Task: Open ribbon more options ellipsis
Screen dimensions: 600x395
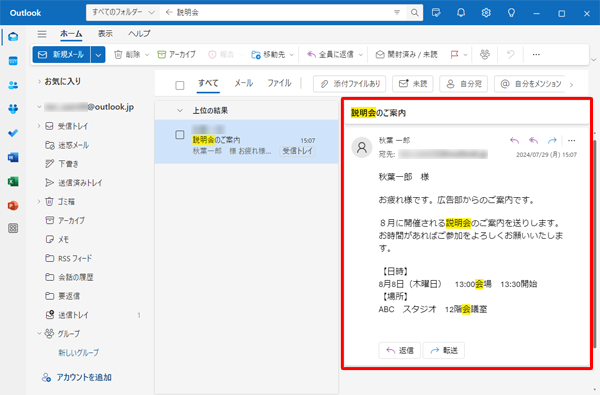Action: pos(536,54)
